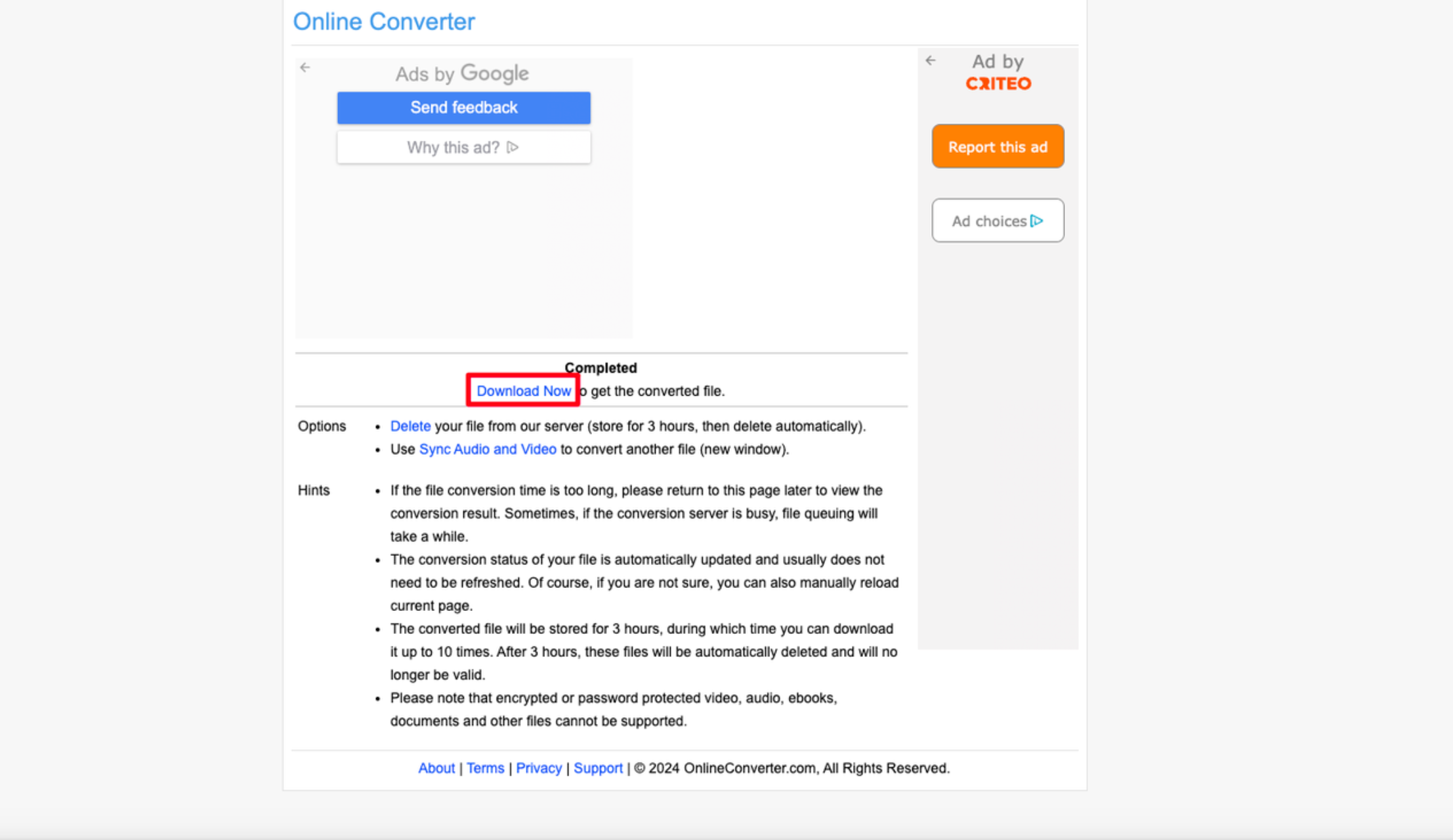
Task: Click the Privacy policy link
Action: pyautogui.click(x=539, y=768)
